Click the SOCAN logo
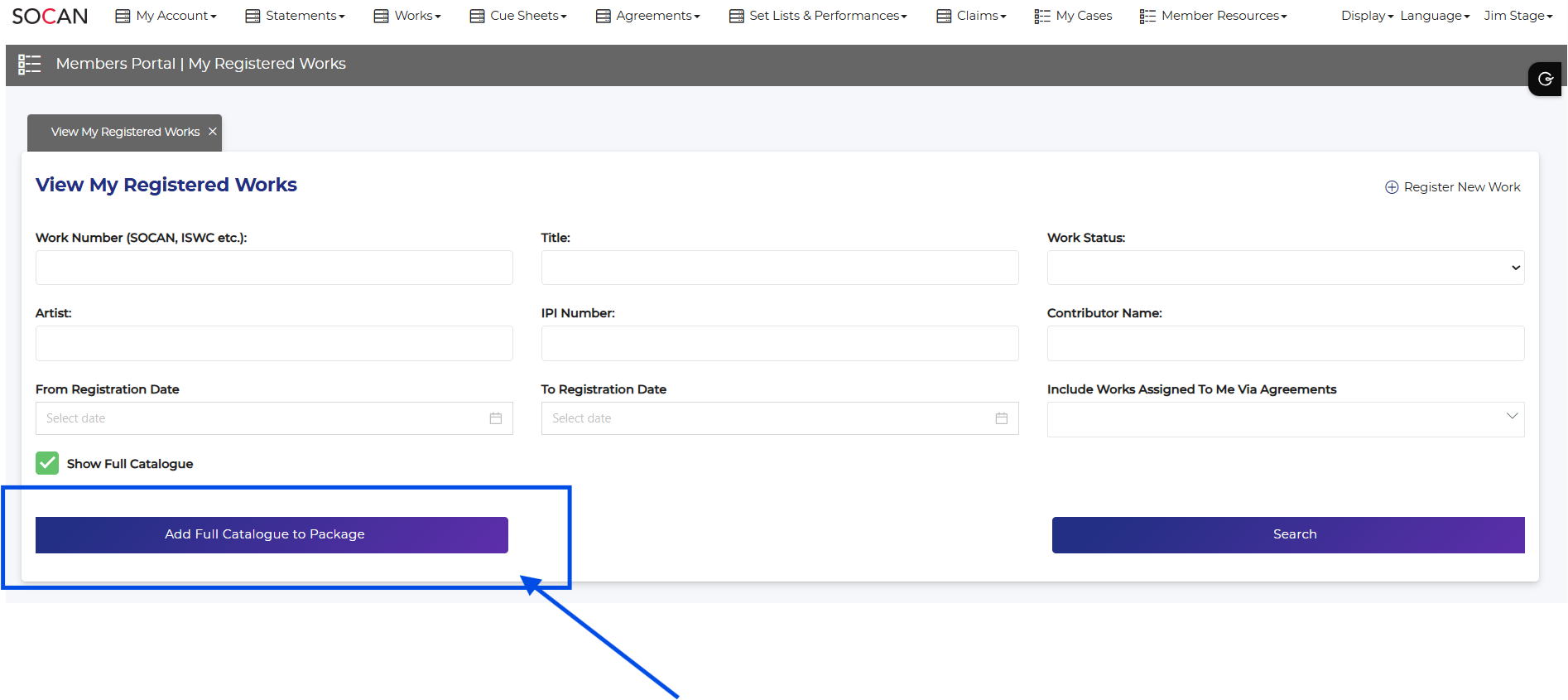 coord(50,16)
